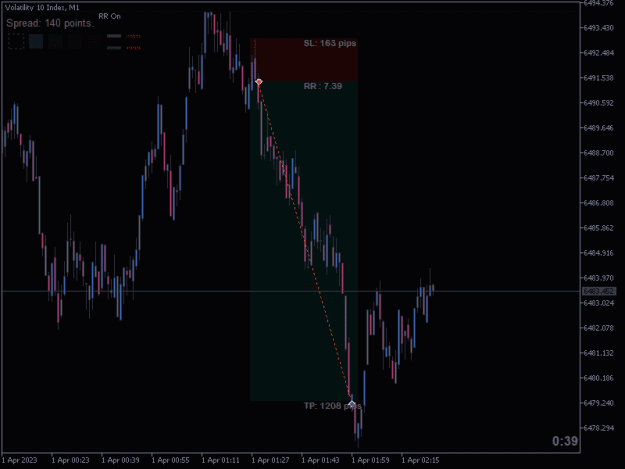Choose the lower red dotted line tool

tap(134, 48)
